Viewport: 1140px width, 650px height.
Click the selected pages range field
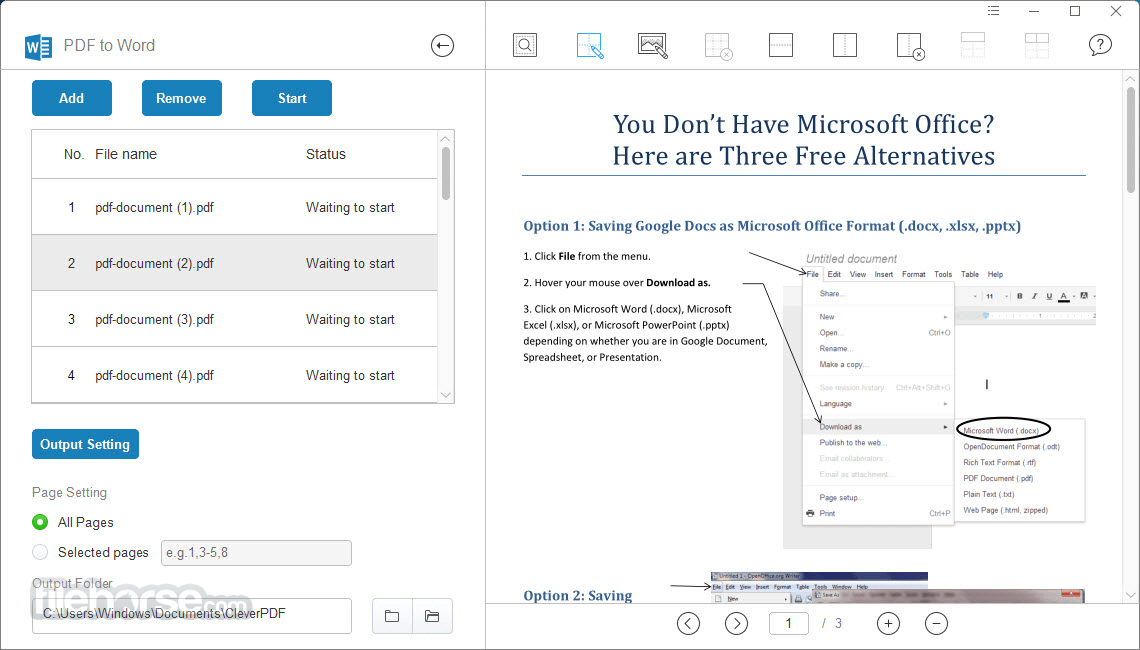(x=256, y=553)
